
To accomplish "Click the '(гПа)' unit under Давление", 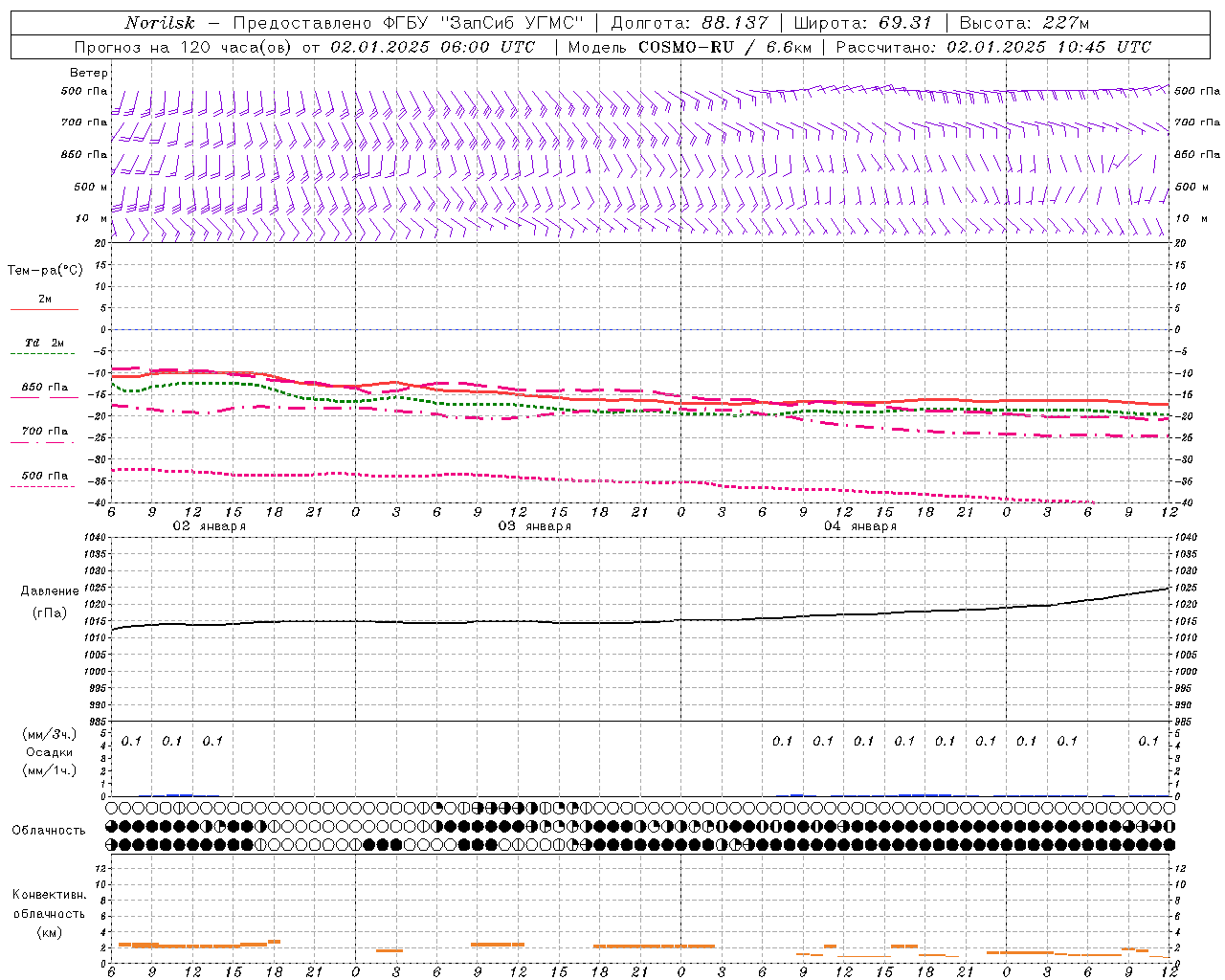I will pos(50,613).
